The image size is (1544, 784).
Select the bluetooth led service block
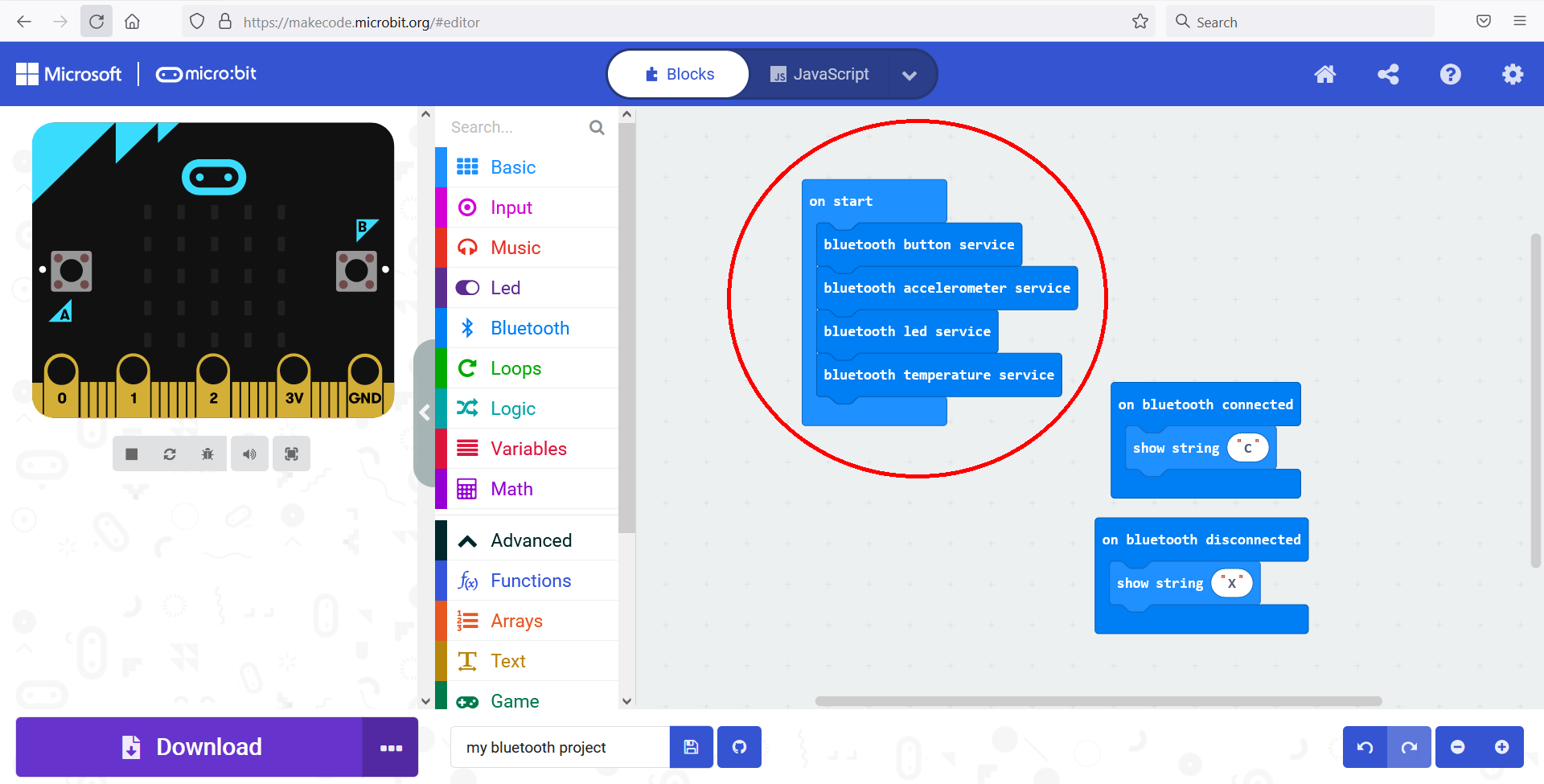(x=907, y=331)
